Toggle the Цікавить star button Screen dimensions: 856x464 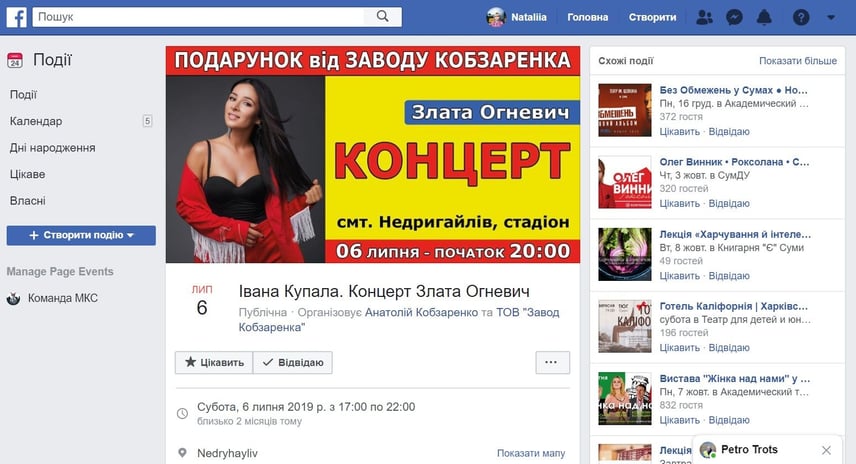[x=214, y=362]
